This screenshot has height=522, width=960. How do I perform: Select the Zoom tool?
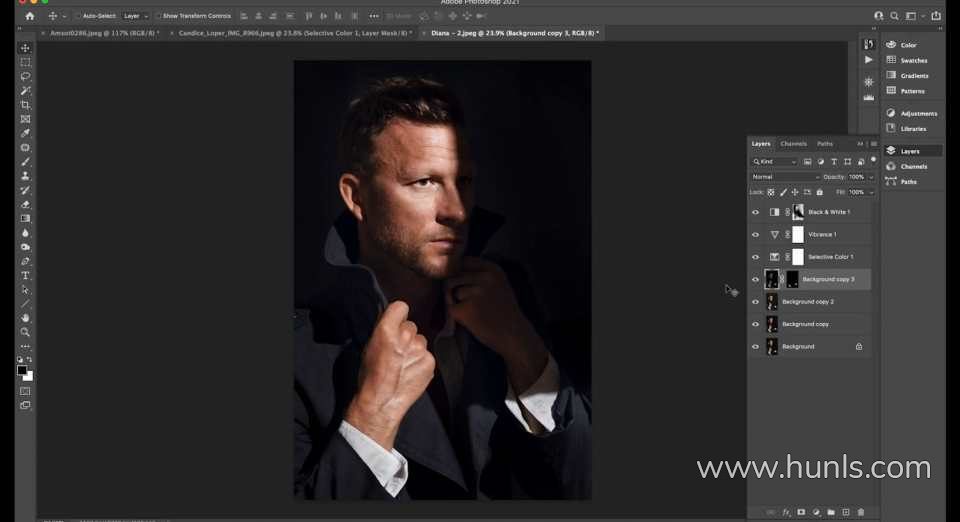tap(25, 332)
